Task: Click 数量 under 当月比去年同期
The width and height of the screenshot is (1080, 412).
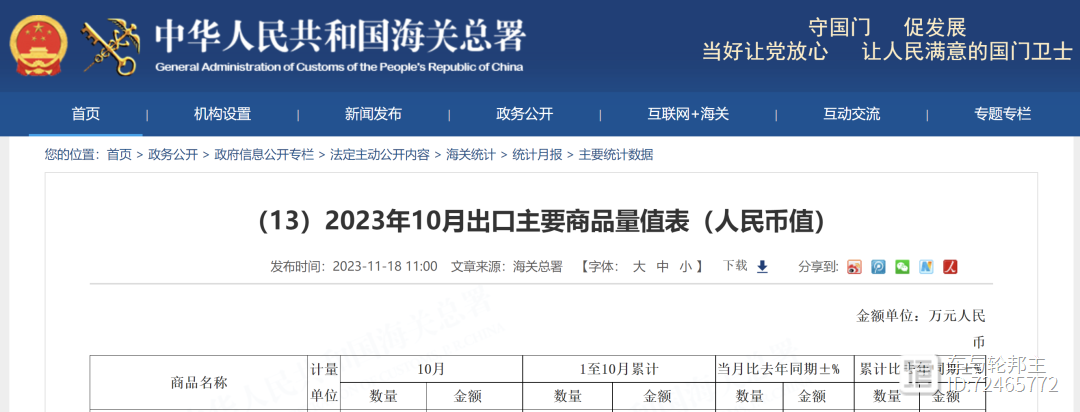Action: click(749, 396)
